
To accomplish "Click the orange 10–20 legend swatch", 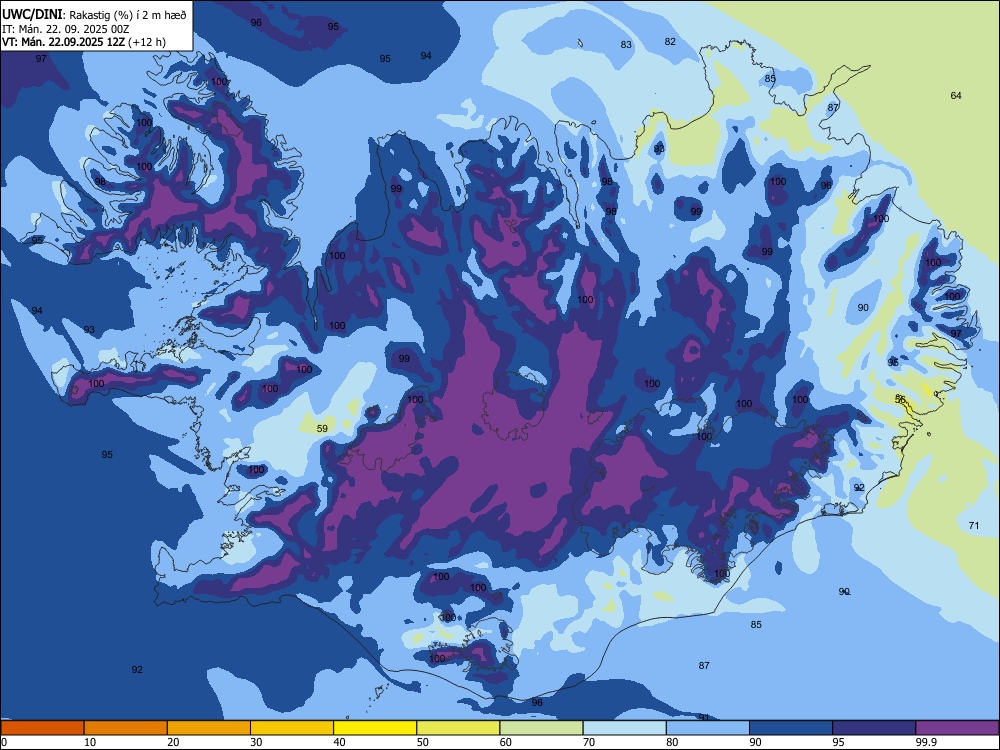I will (x=126, y=728).
